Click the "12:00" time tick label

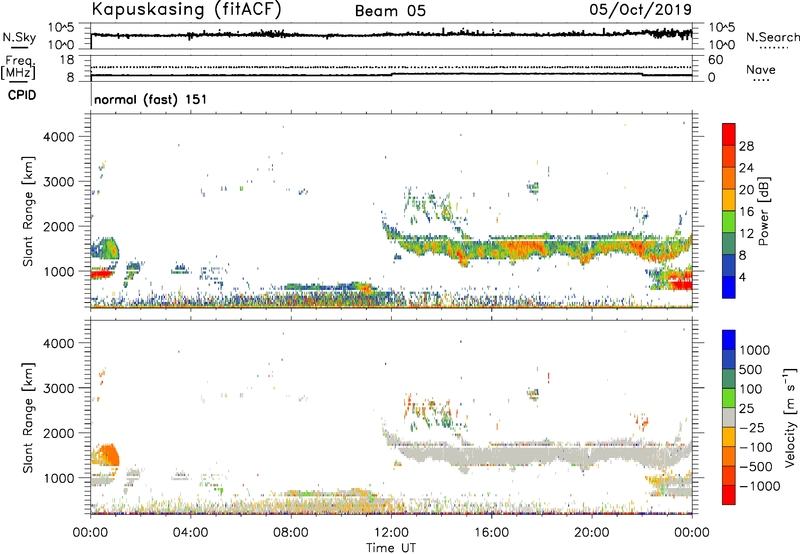[391, 533]
